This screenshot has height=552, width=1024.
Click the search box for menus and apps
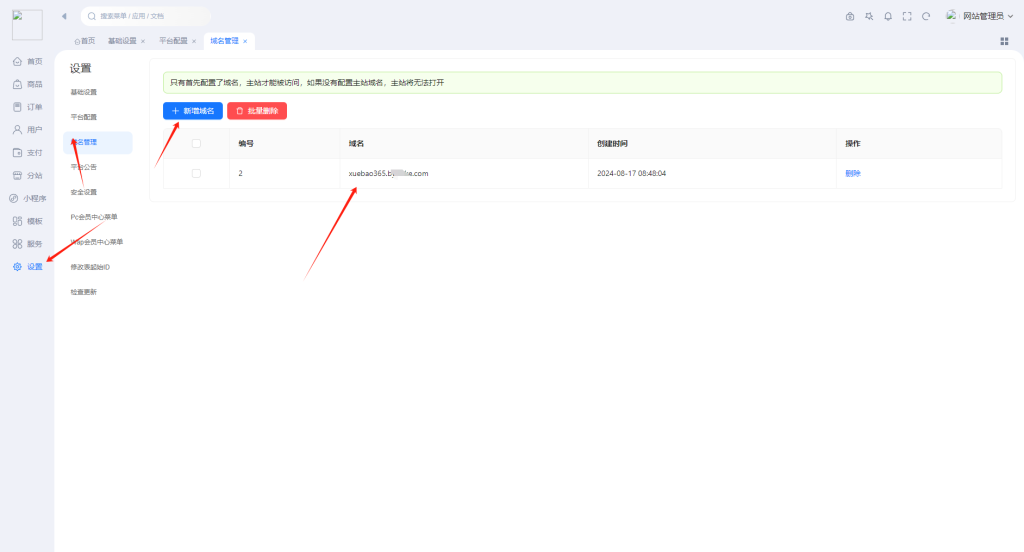146,16
